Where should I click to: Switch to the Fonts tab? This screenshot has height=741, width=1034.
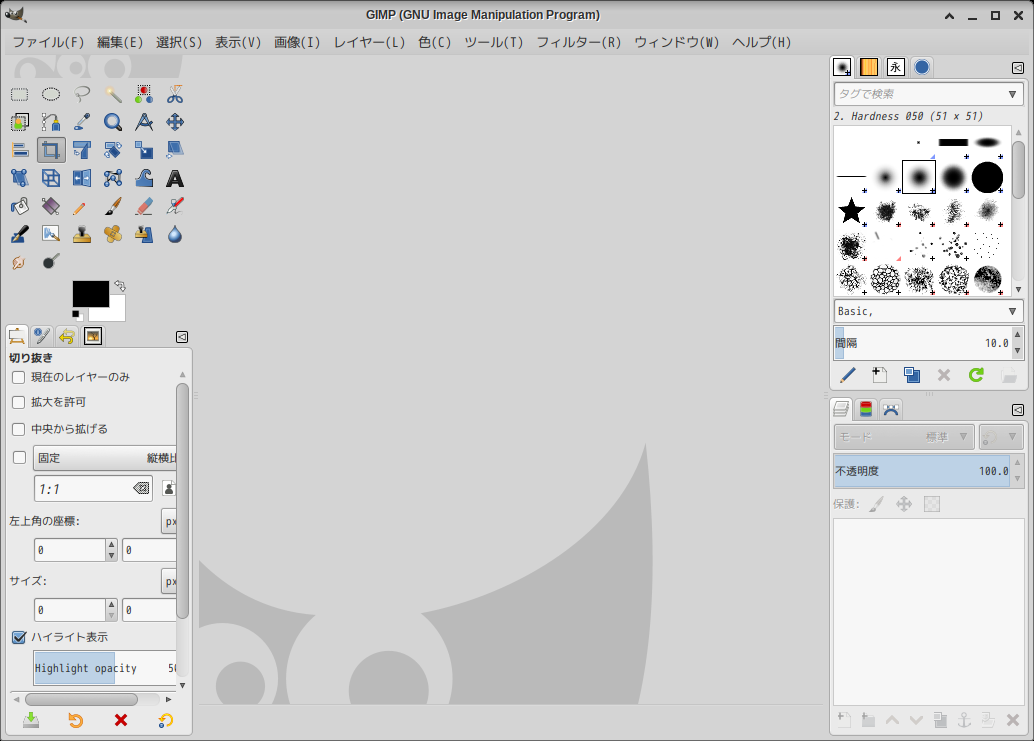click(x=895, y=67)
